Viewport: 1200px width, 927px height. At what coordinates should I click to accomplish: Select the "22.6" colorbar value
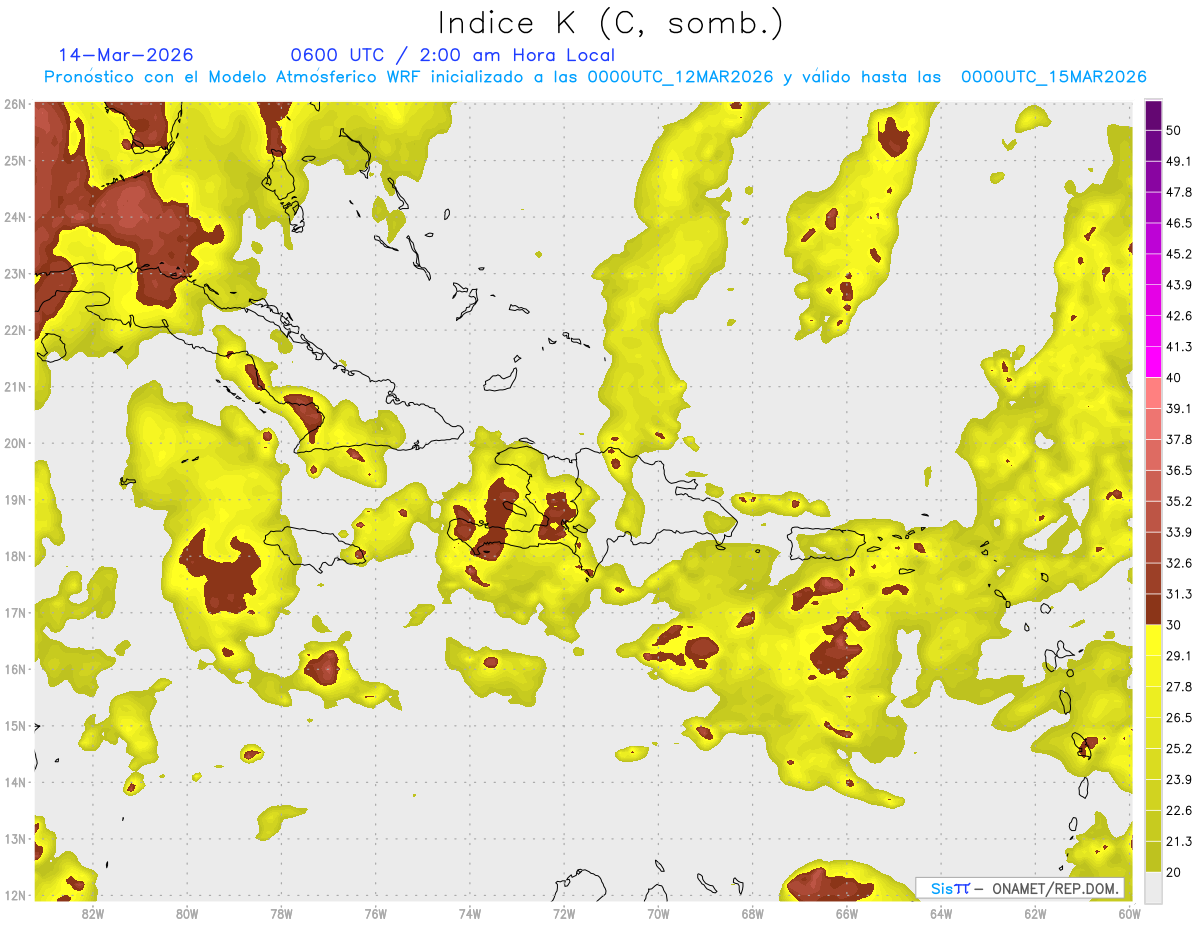pos(1179,811)
